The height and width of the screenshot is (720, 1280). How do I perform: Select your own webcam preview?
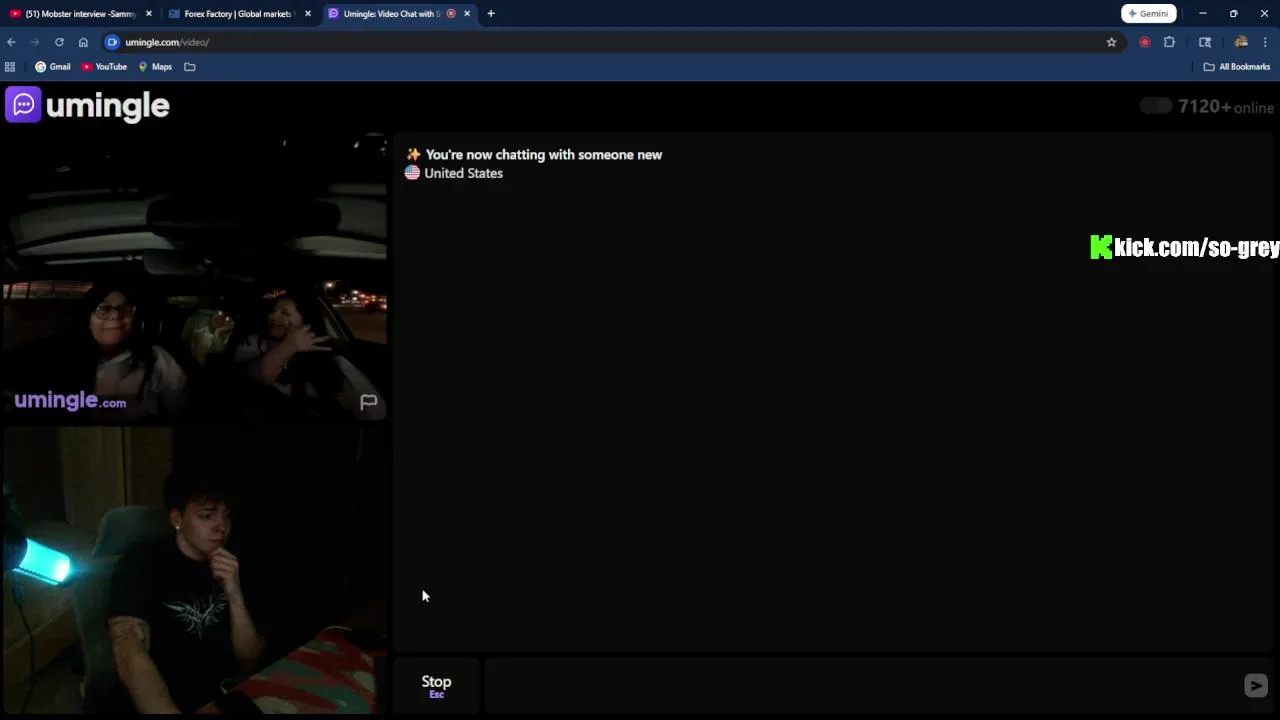tap(194, 570)
